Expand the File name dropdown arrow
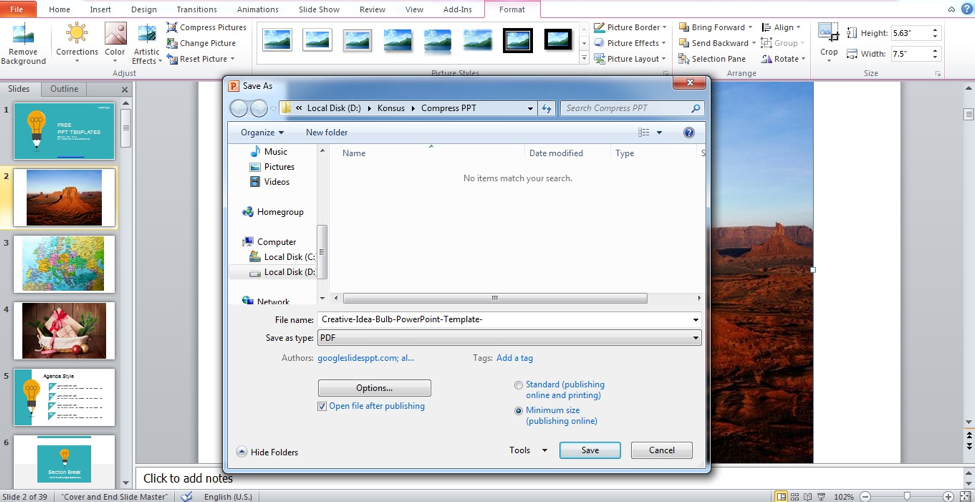This screenshot has width=975, height=502. tap(695, 320)
